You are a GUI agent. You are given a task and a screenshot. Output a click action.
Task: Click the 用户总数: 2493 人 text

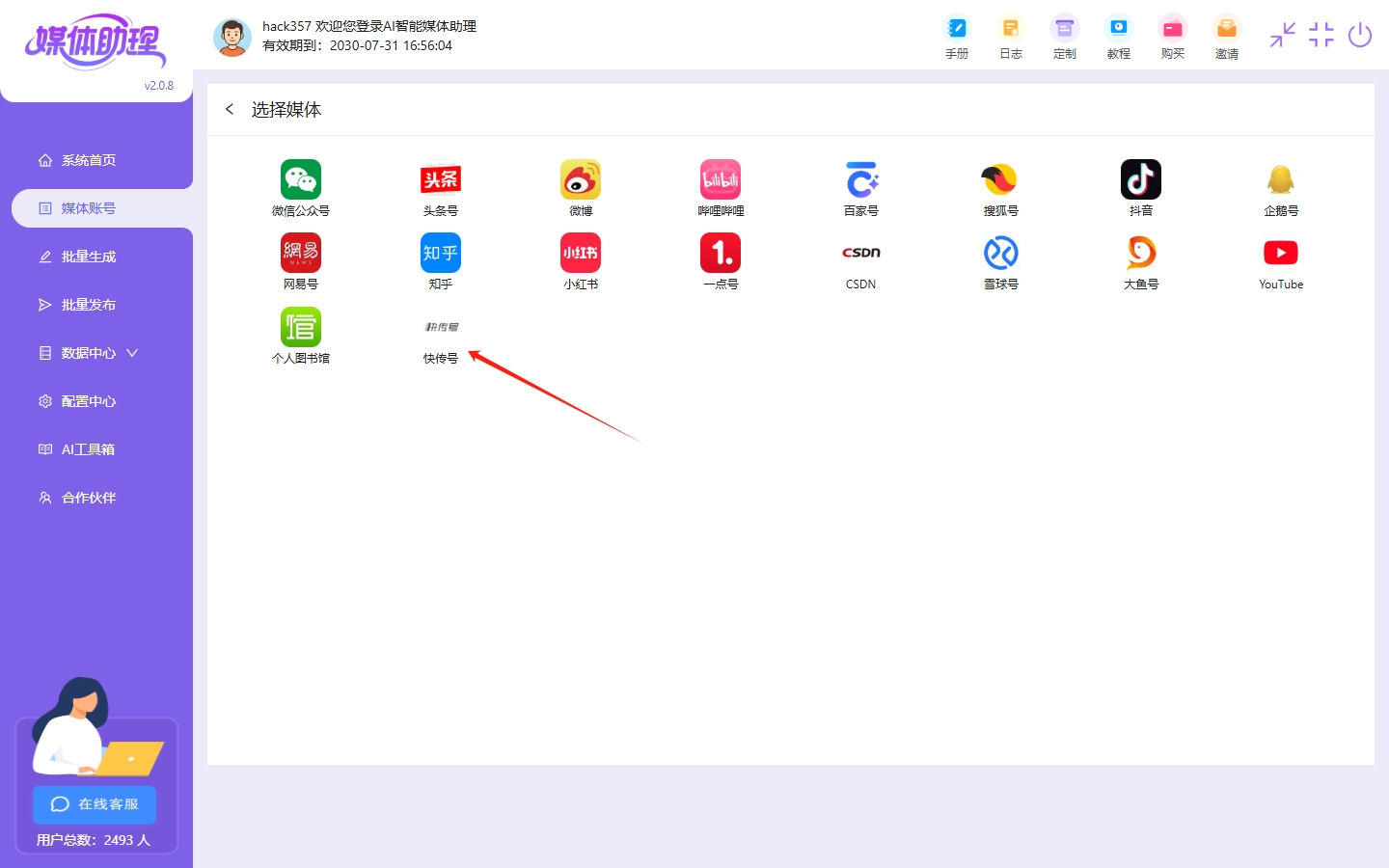[94, 840]
